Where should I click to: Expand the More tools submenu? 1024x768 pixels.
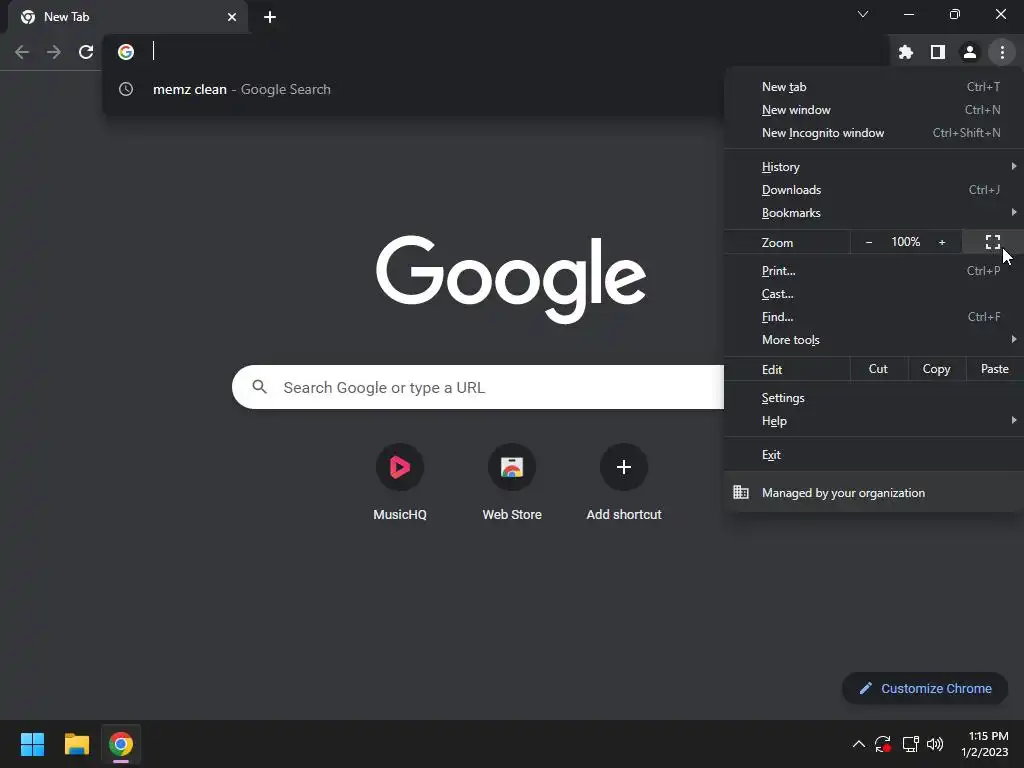pyautogui.click(x=874, y=340)
